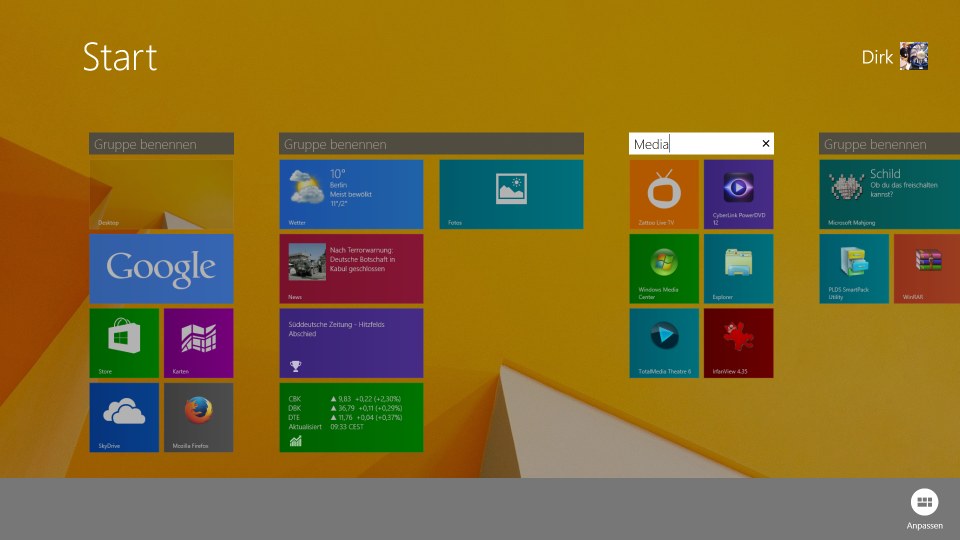Name the group above Microsoft Mahjong
The height and width of the screenshot is (540, 960).
(x=888, y=144)
